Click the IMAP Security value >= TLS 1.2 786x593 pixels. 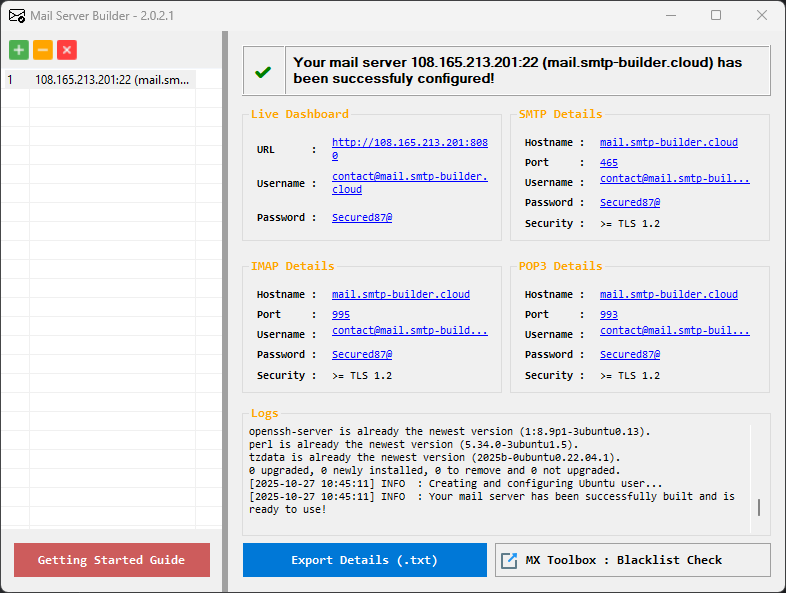click(362, 375)
